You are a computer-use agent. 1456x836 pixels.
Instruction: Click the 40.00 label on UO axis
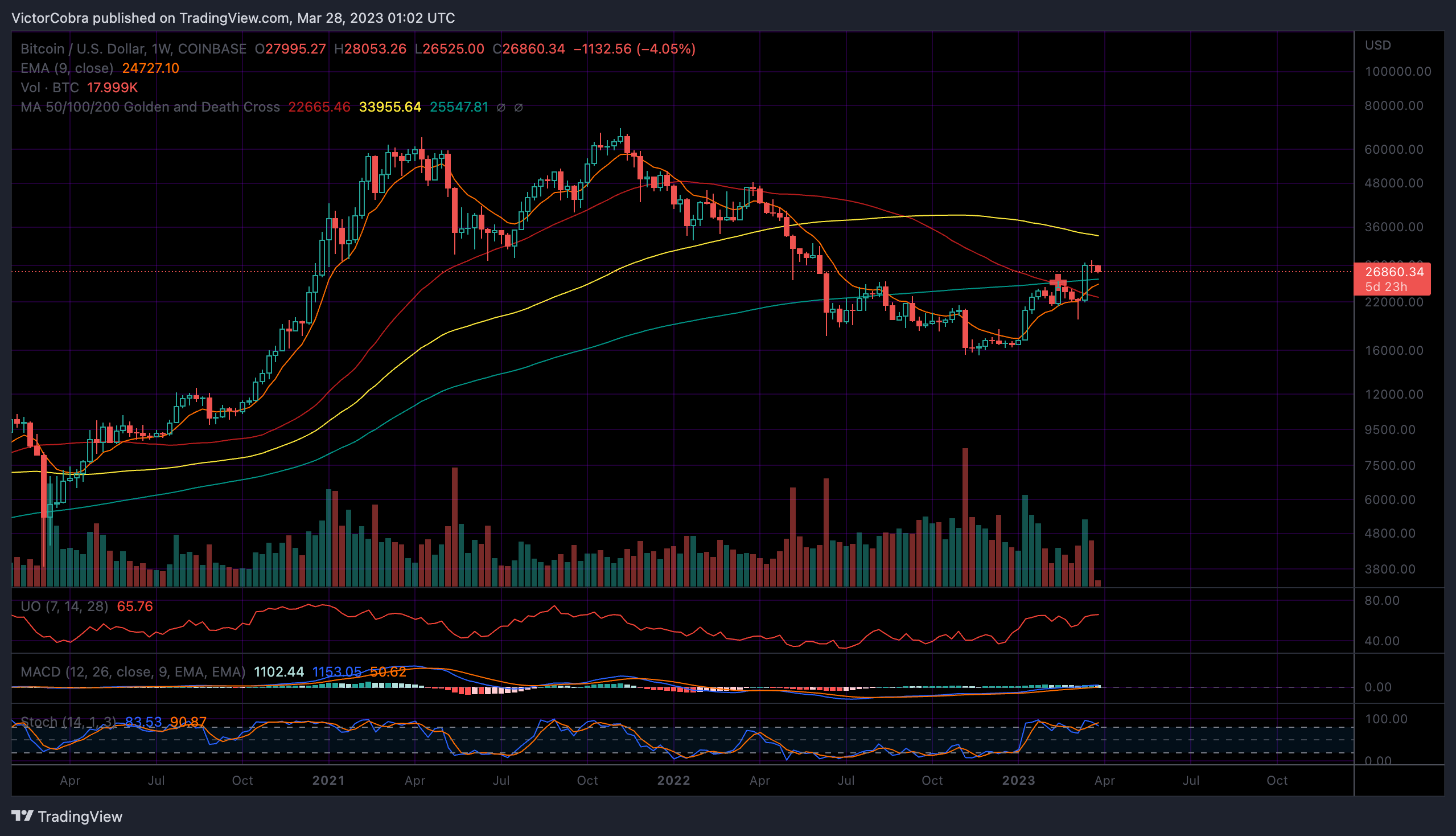[x=1382, y=641]
